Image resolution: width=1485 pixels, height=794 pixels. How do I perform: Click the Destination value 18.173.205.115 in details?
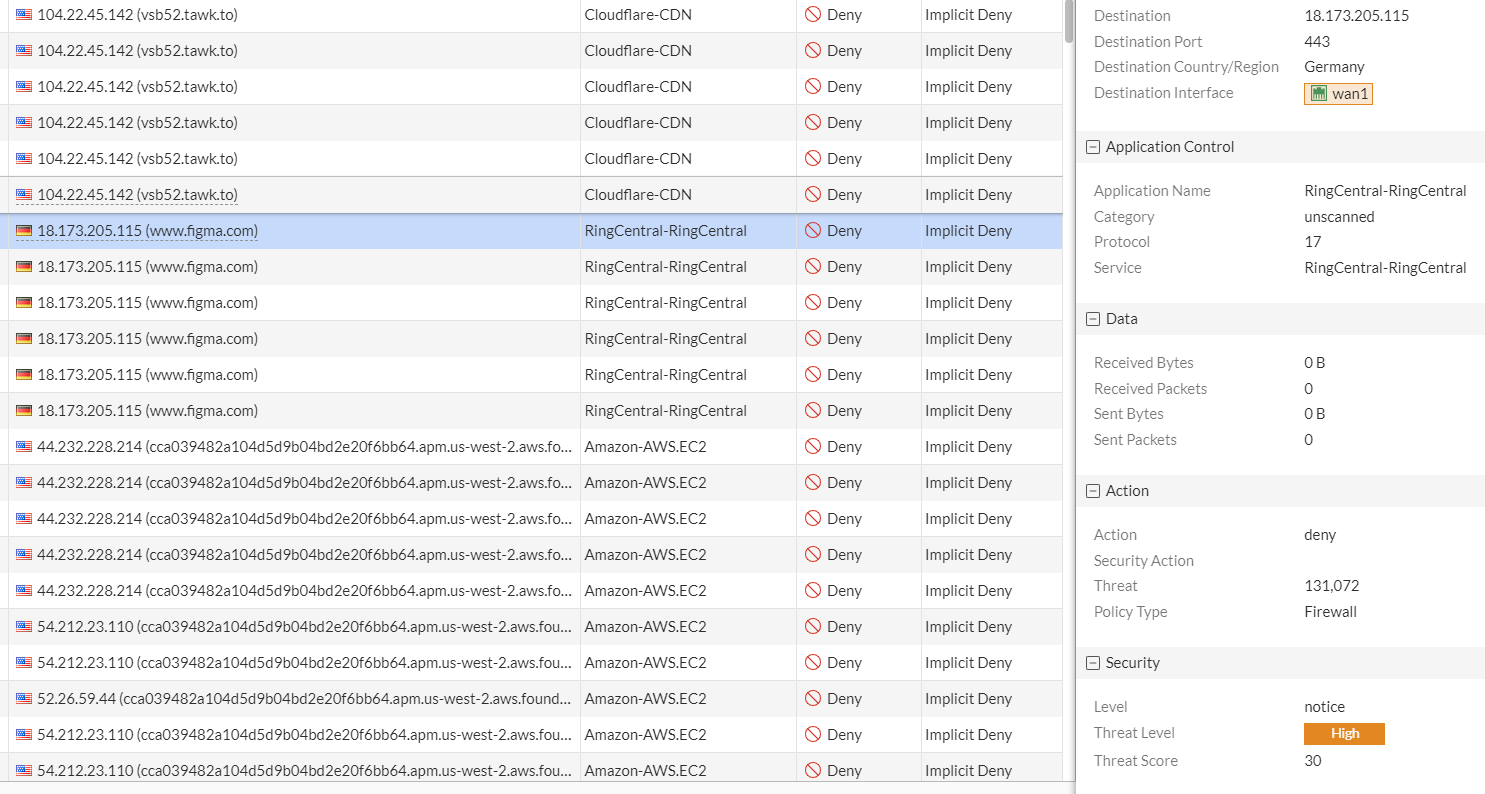[x=1357, y=16]
